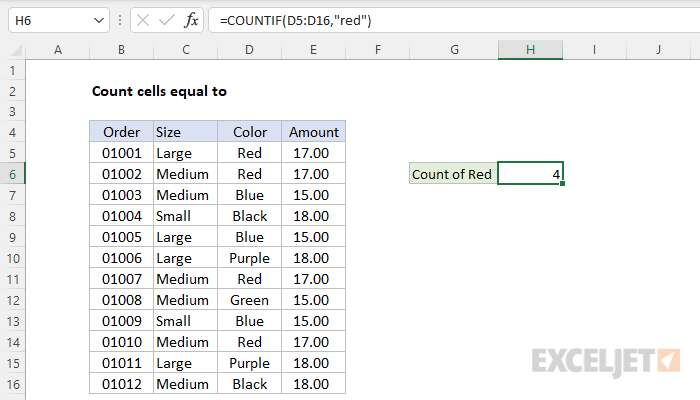This screenshot has width=700, height=400.
Task: Select the Small size cell in row 8
Action: point(186,216)
